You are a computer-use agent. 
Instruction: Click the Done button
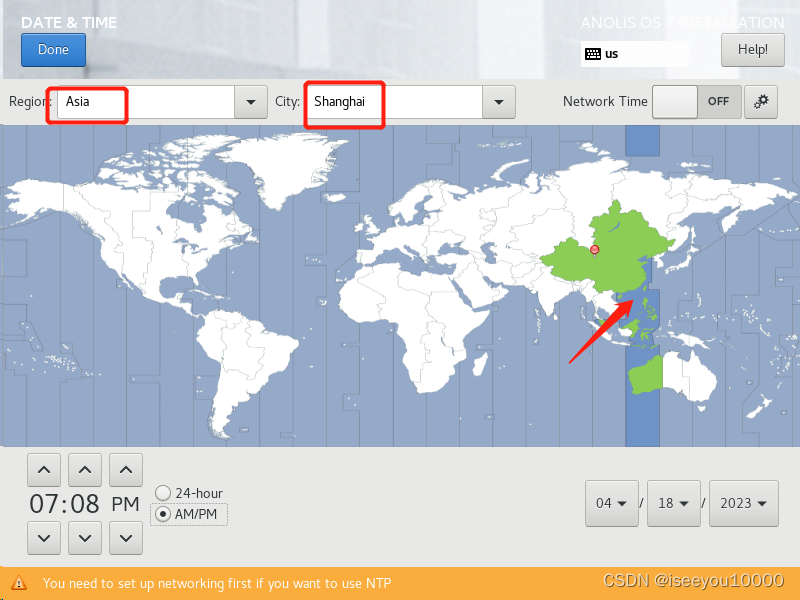coord(53,50)
